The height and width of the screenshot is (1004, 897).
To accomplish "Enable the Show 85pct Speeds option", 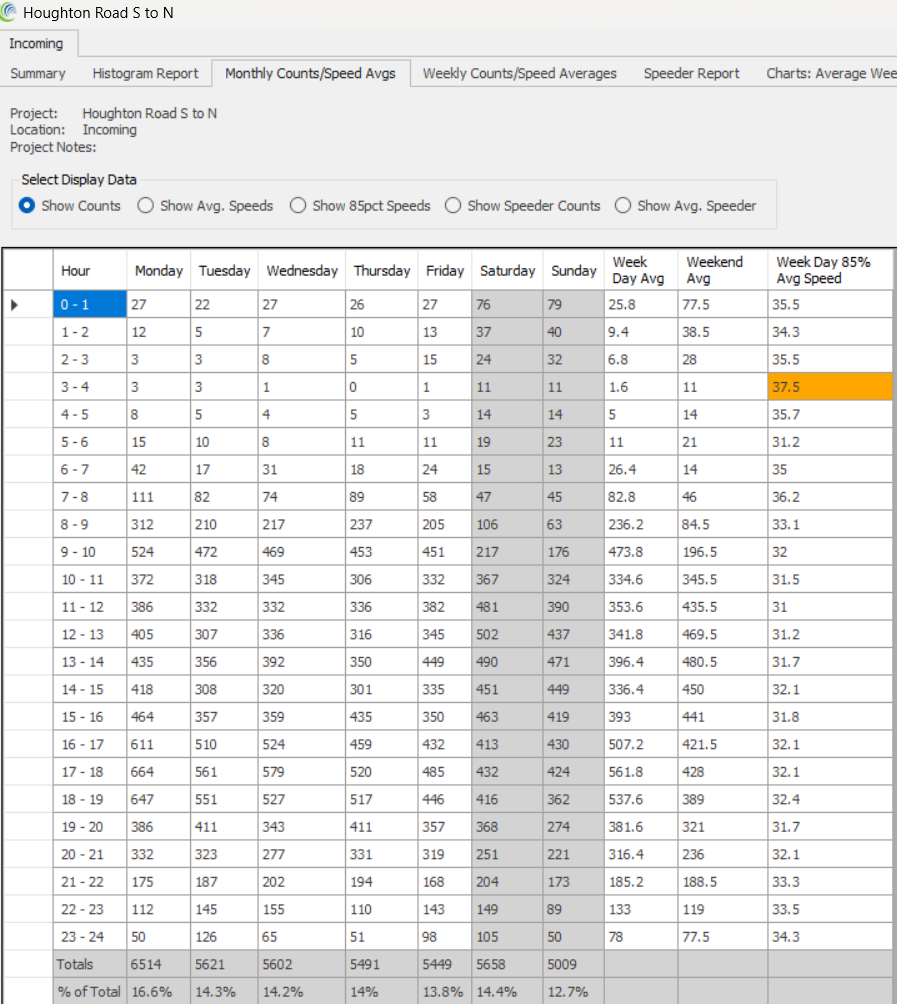I will 298,206.
